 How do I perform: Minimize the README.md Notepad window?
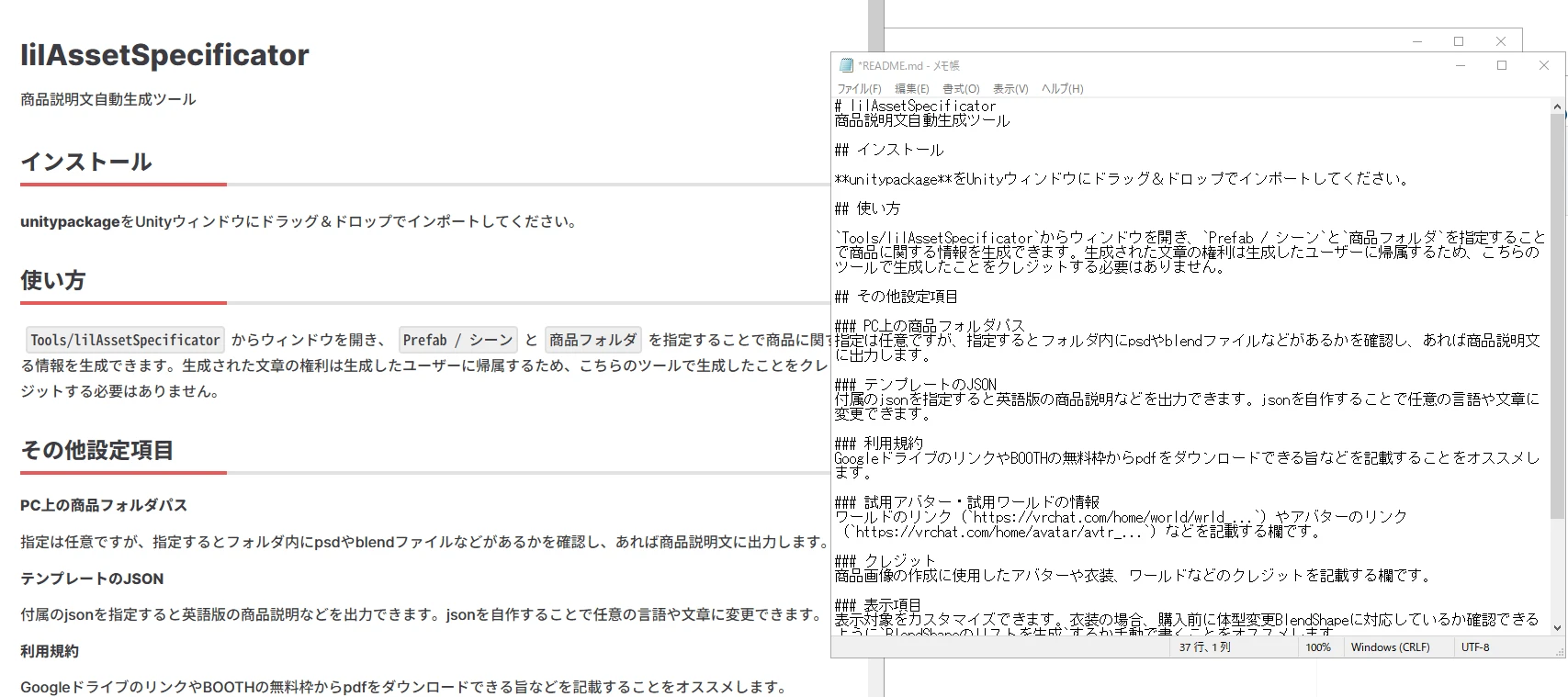1460,65
